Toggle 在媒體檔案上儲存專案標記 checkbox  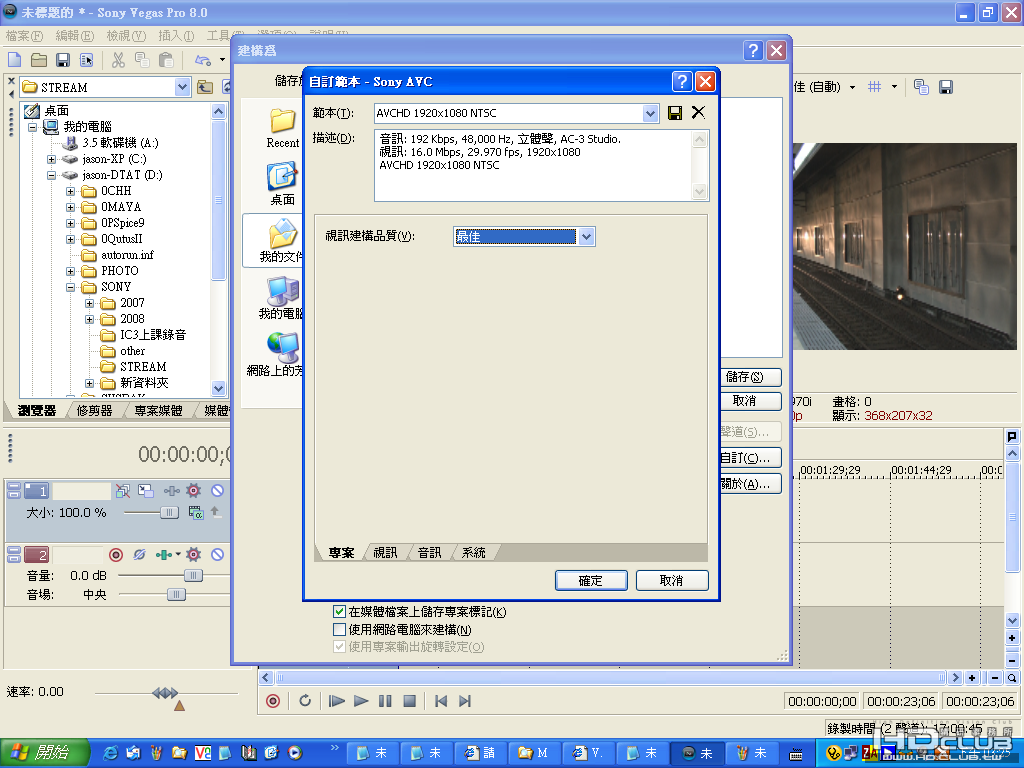(x=339, y=612)
